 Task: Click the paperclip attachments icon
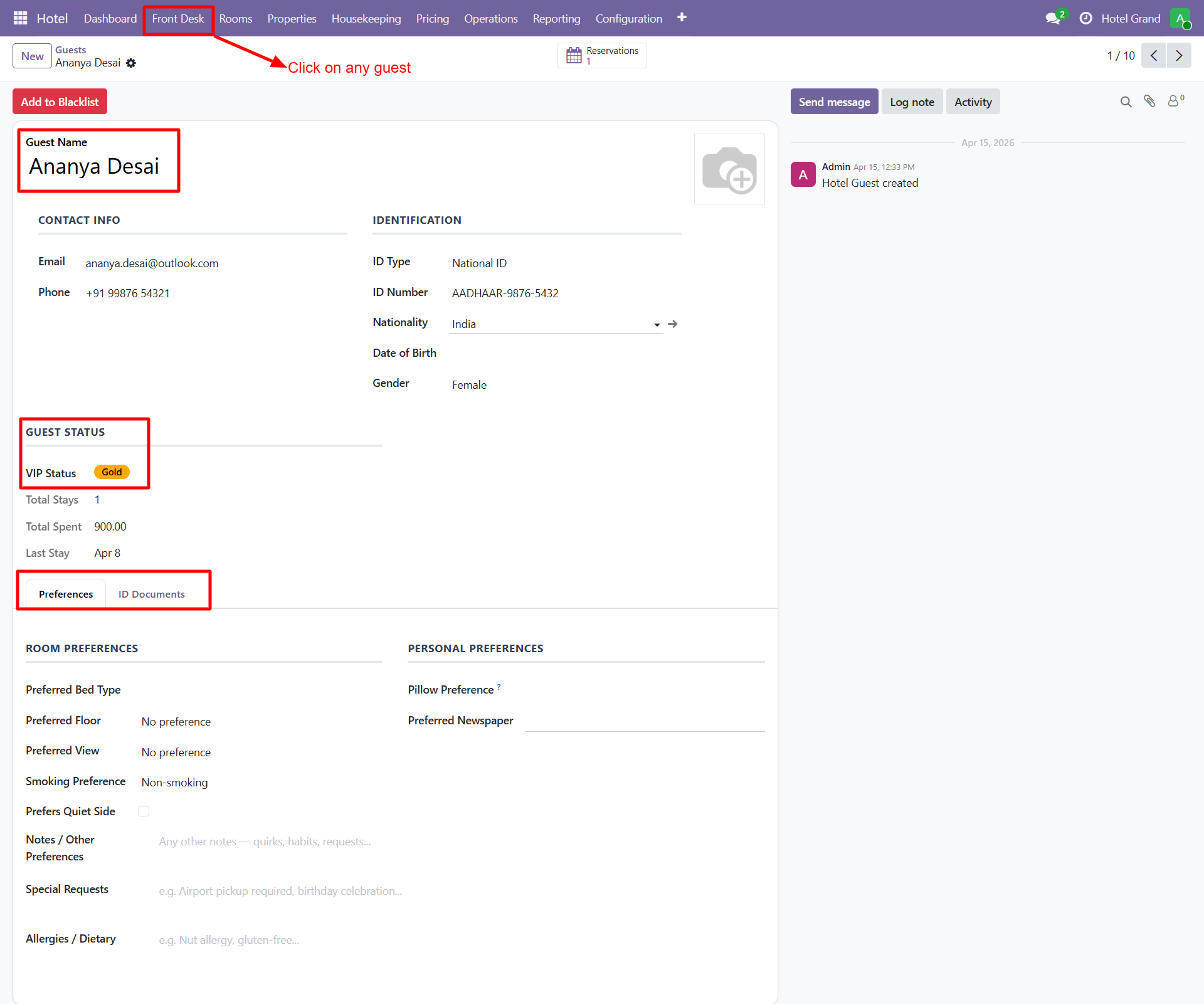pyautogui.click(x=1149, y=101)
